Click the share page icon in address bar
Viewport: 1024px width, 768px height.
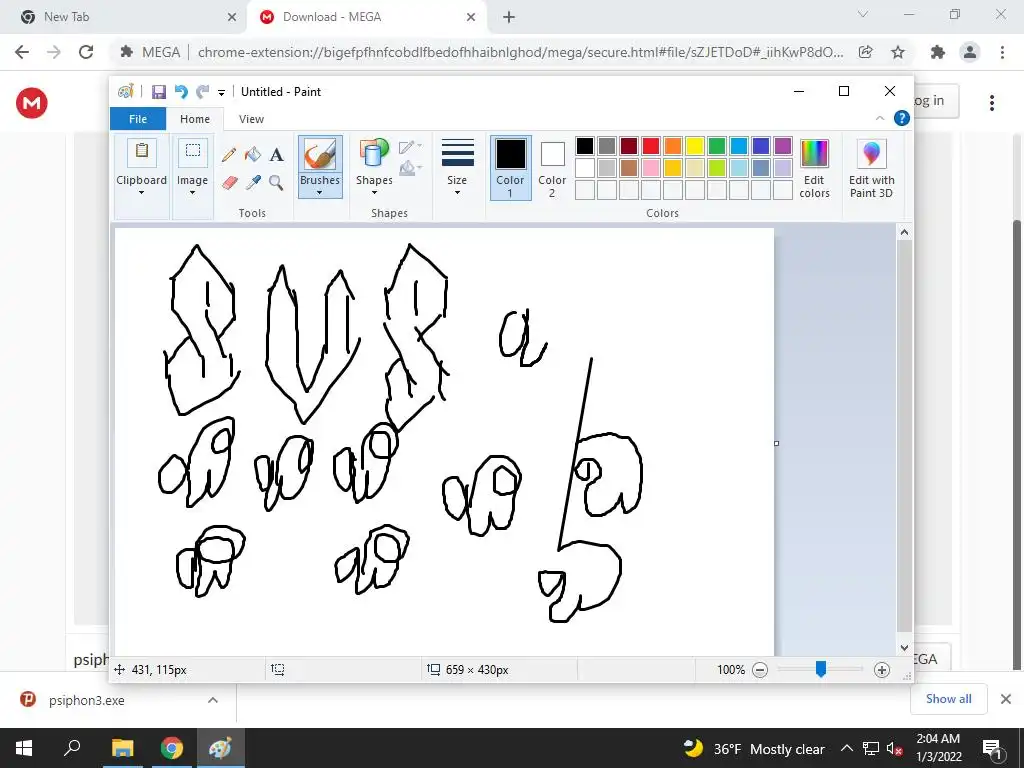[866, 52]
